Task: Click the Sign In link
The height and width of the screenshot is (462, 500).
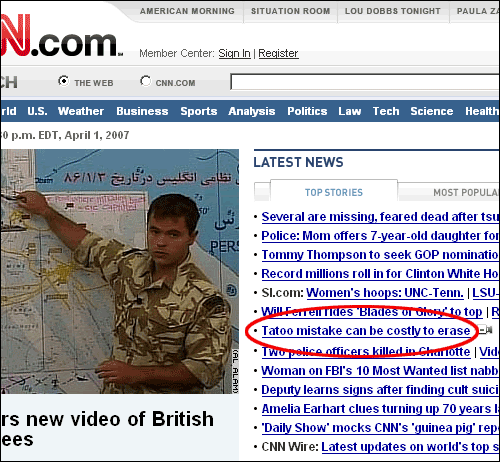Action: 234,53
